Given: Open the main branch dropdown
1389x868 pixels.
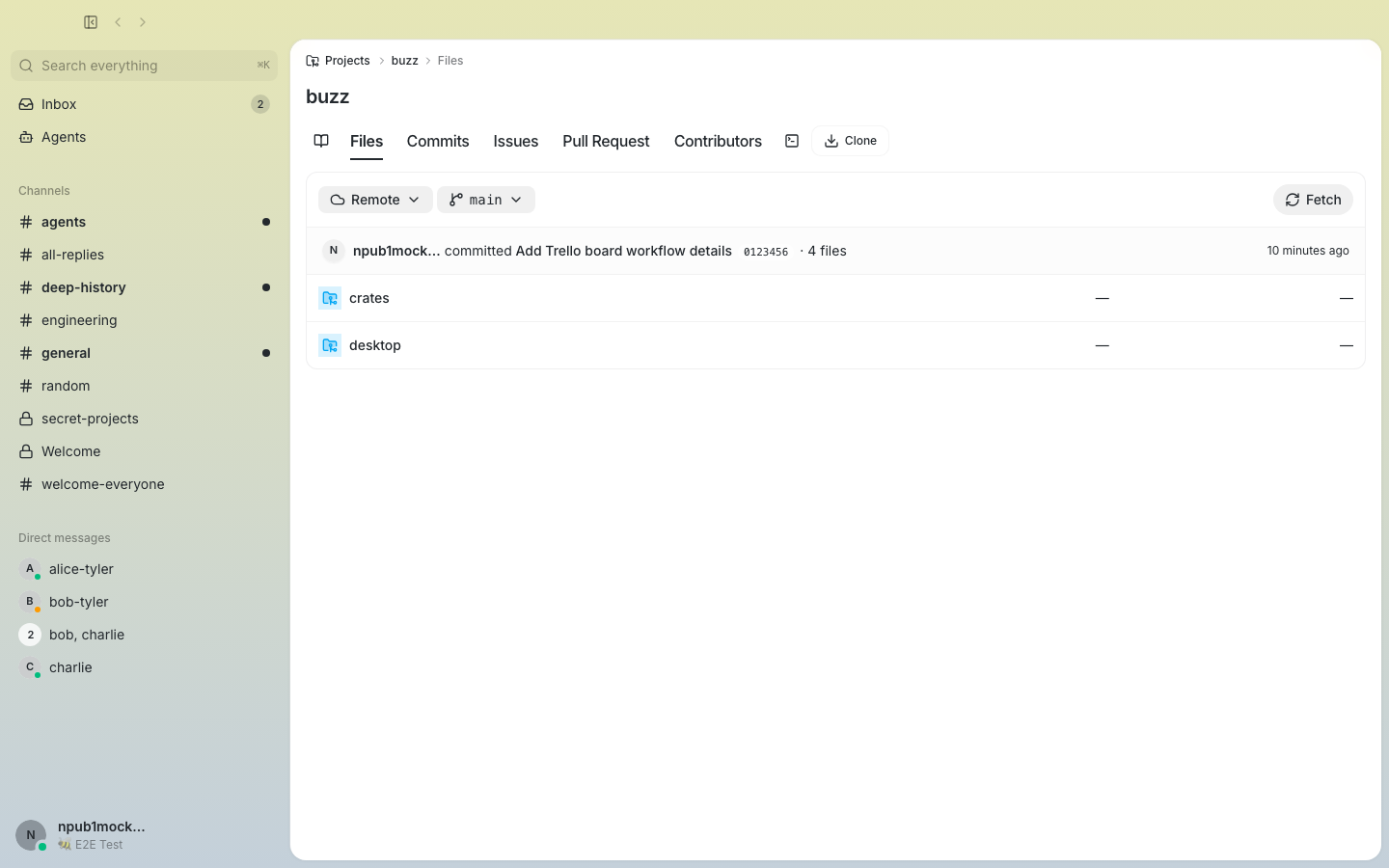Looking at the screenshot, I should [x=486, y=200].
